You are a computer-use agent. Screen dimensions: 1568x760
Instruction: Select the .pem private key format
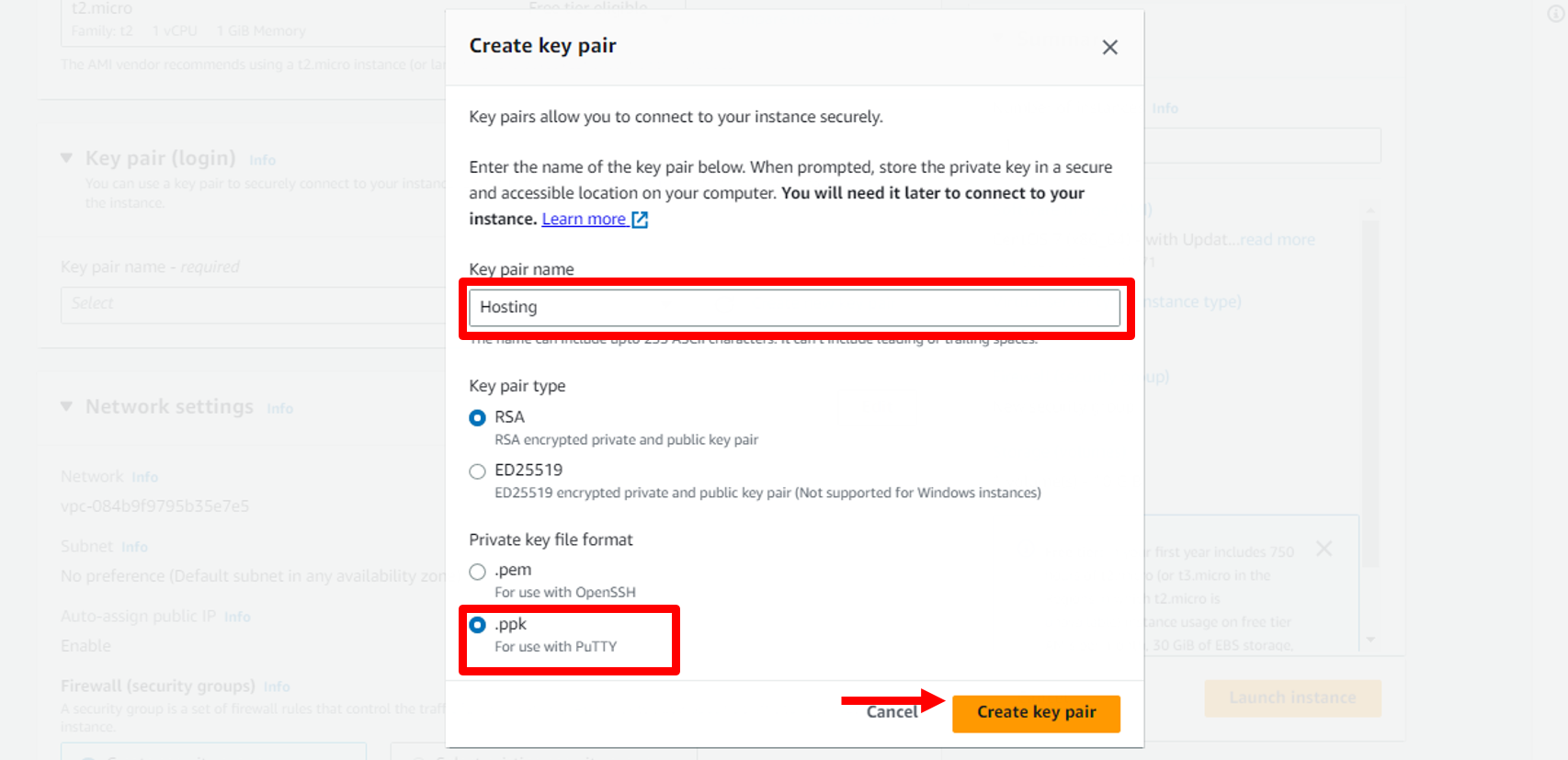478,572
